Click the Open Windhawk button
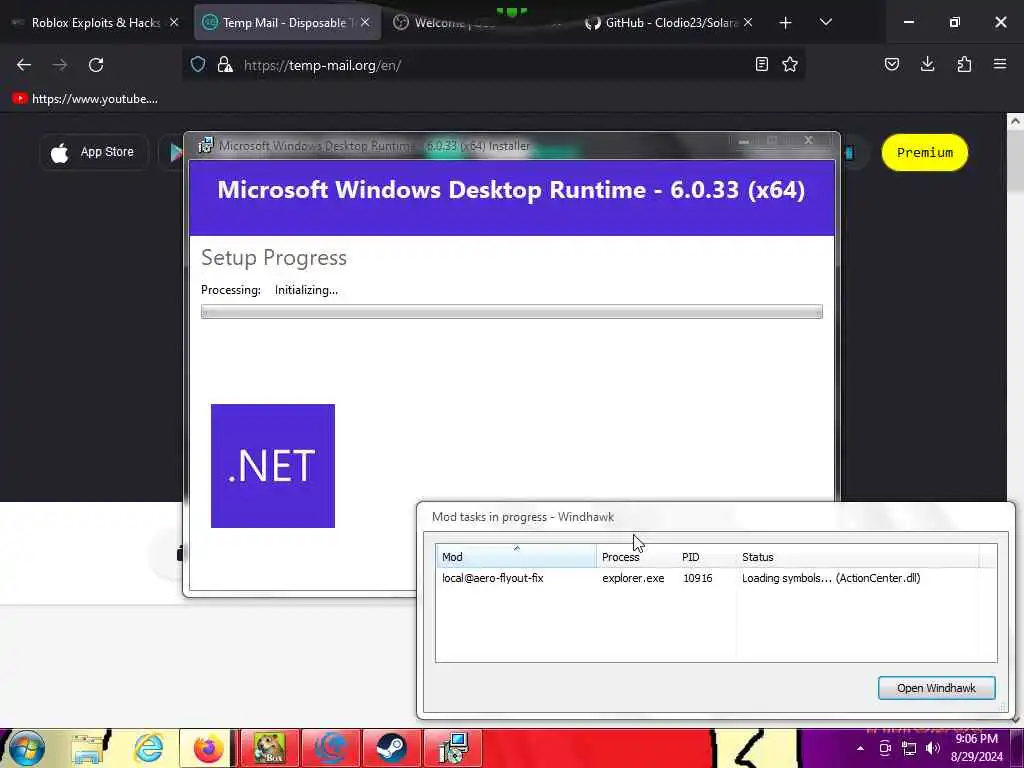 point(936,688)
